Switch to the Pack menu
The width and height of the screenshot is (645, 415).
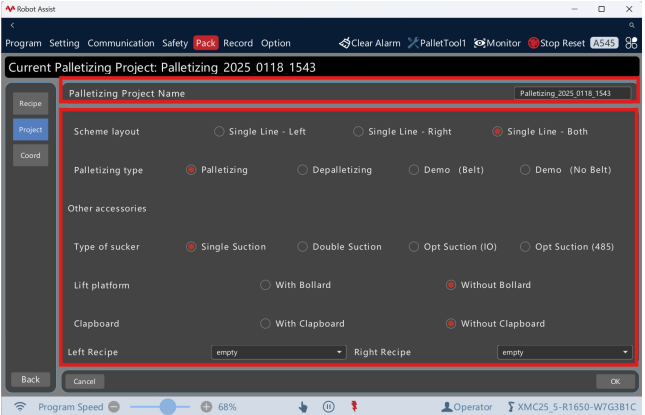click(x=206, y=43)
